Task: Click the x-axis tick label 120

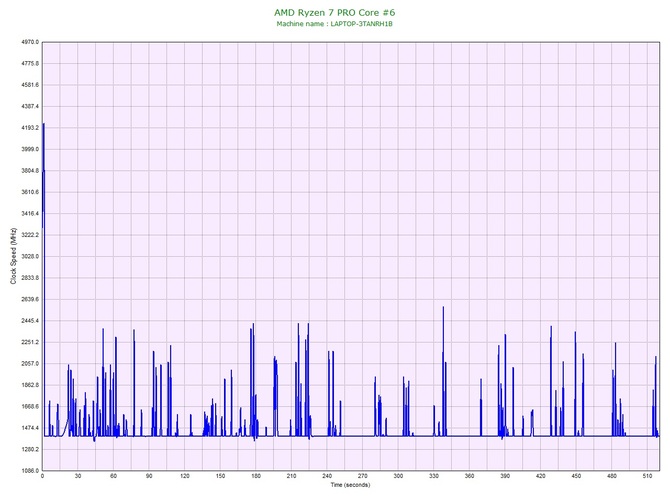Action: pyautogui.click(x=185, y=476)
